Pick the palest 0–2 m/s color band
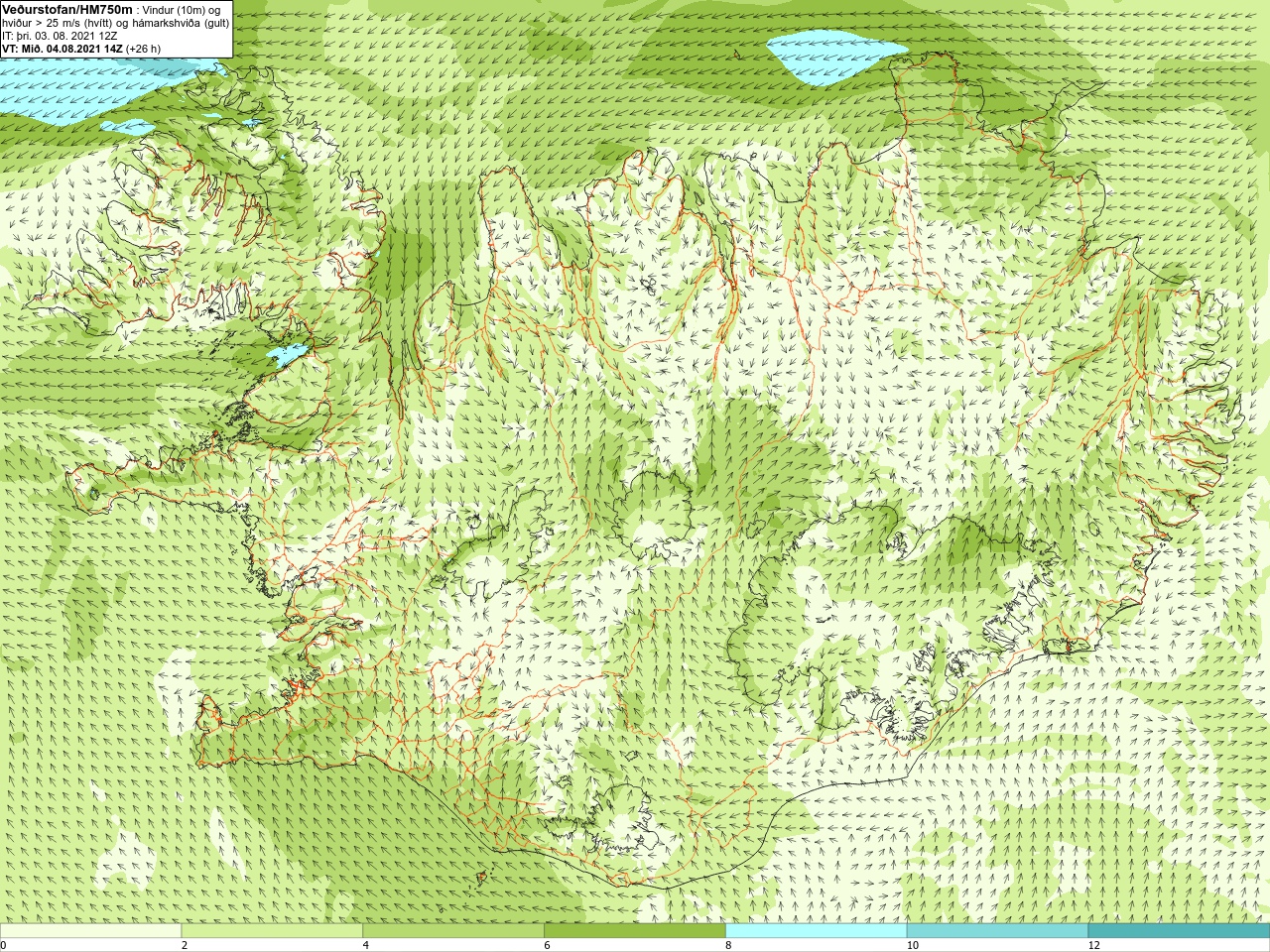Viewport: 1270px width, 952px height. coord(90,931)
